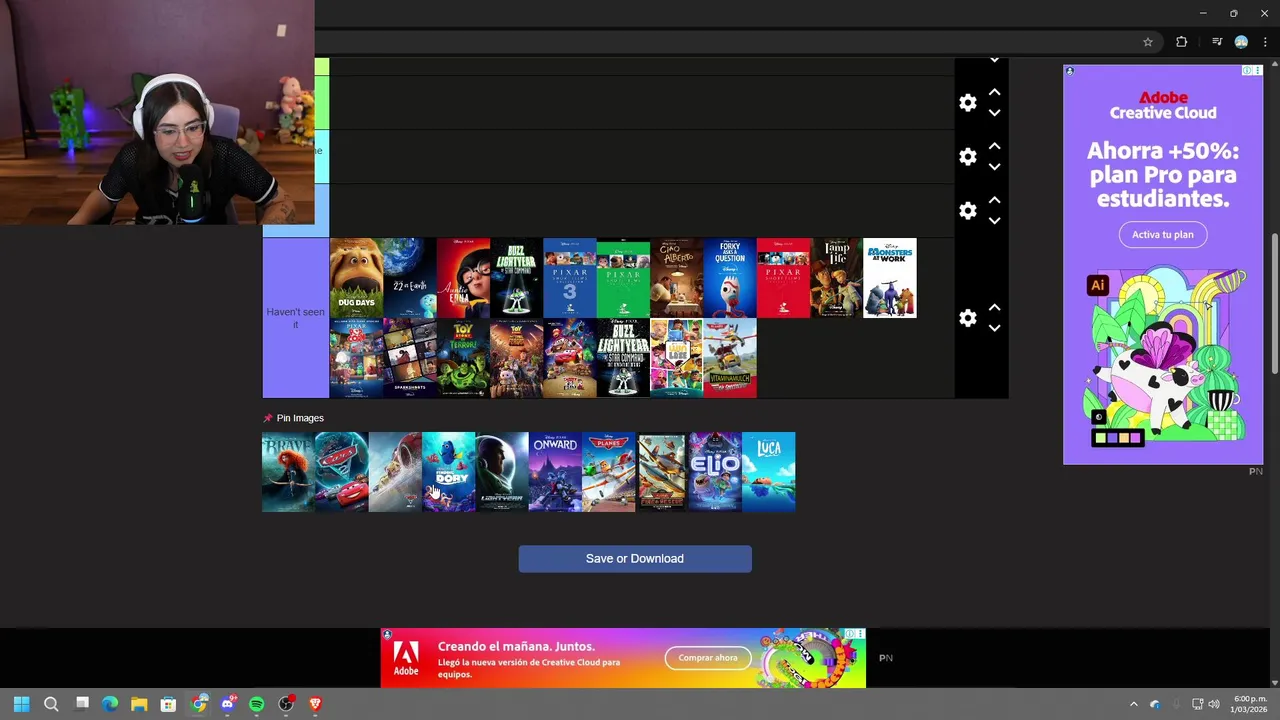Pick the Luca poster

coord(769,472)
